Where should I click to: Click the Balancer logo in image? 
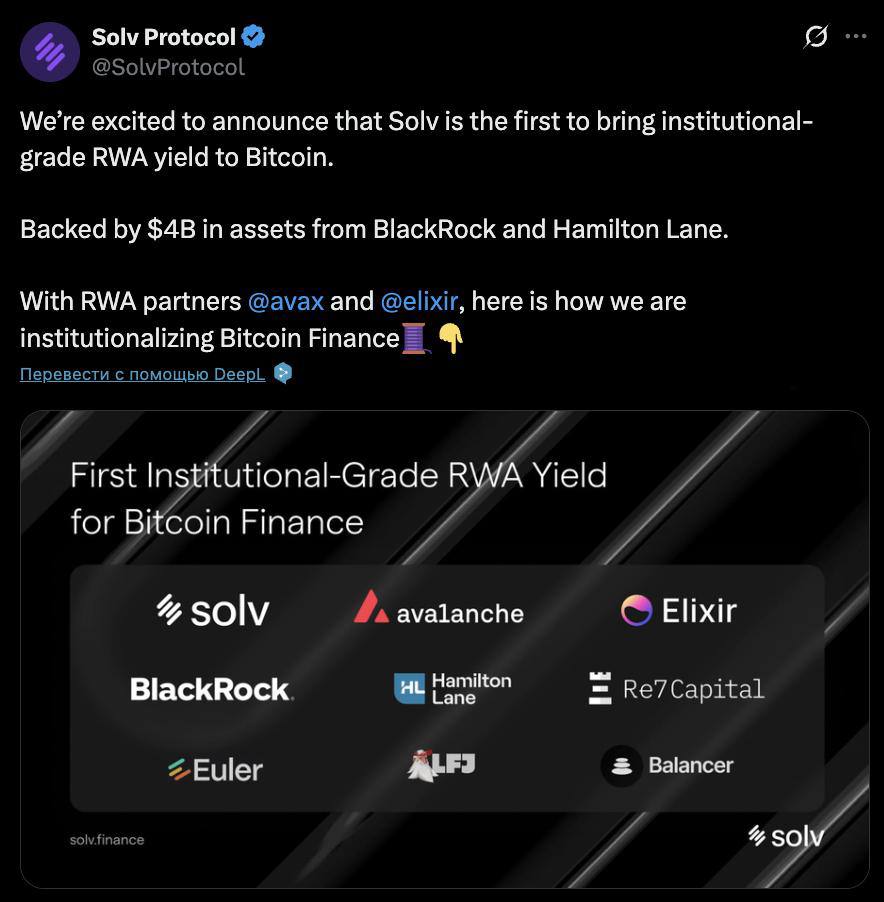pyautogui.click(x=667, y=766)
